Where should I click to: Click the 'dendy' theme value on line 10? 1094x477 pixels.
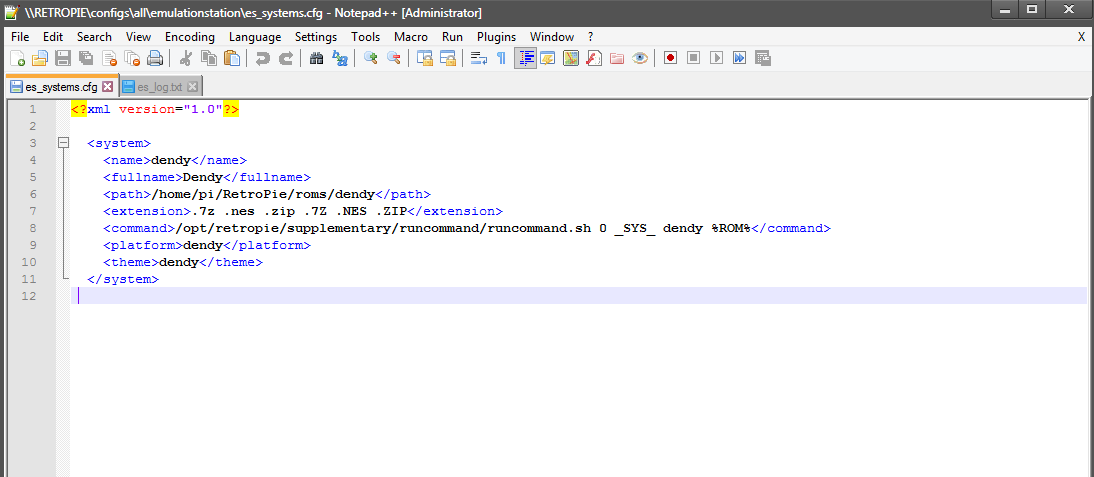pyautogui.click(x=179, y=262)
